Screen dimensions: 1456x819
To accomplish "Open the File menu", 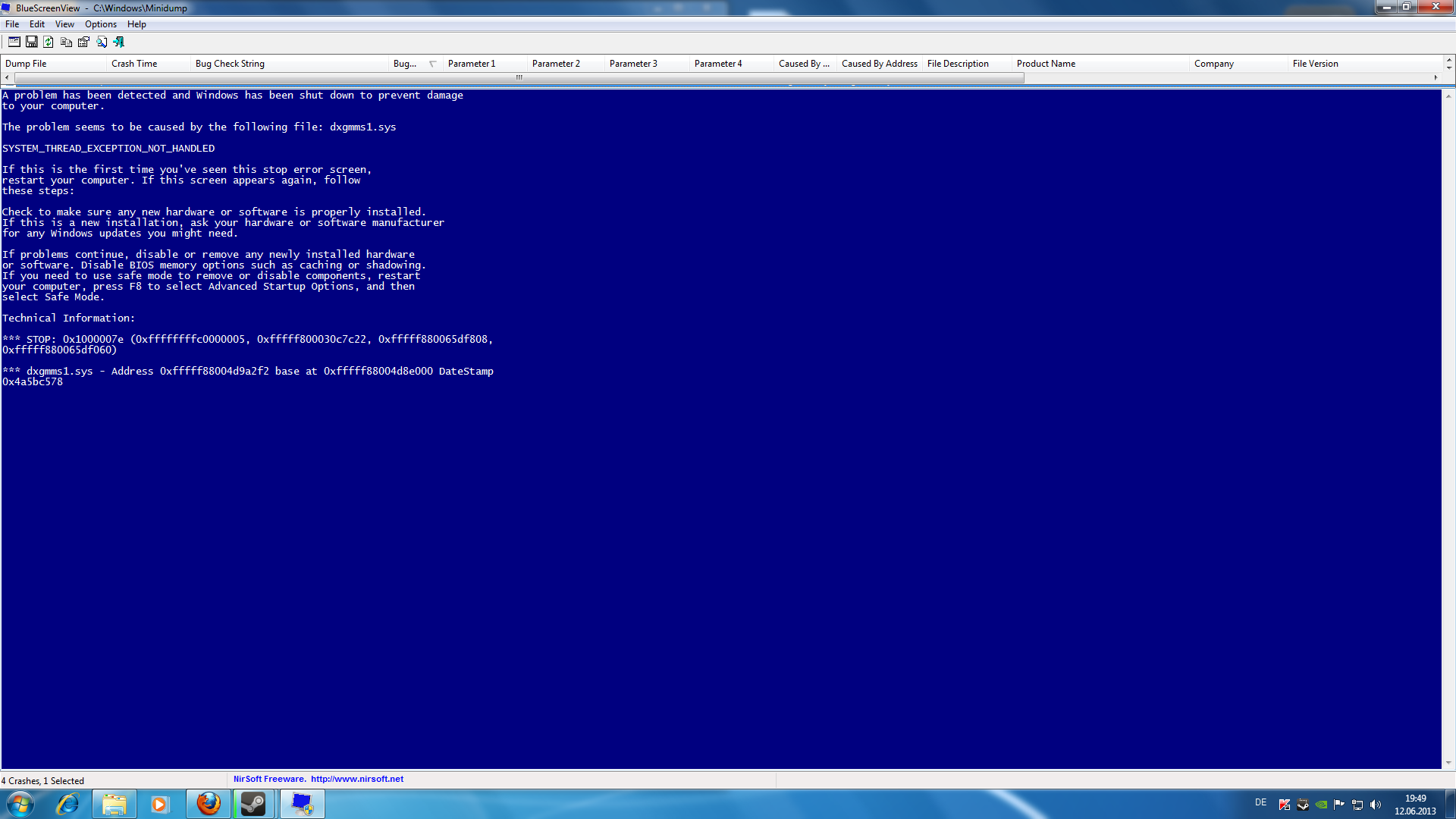I will (x=12, y=24).
